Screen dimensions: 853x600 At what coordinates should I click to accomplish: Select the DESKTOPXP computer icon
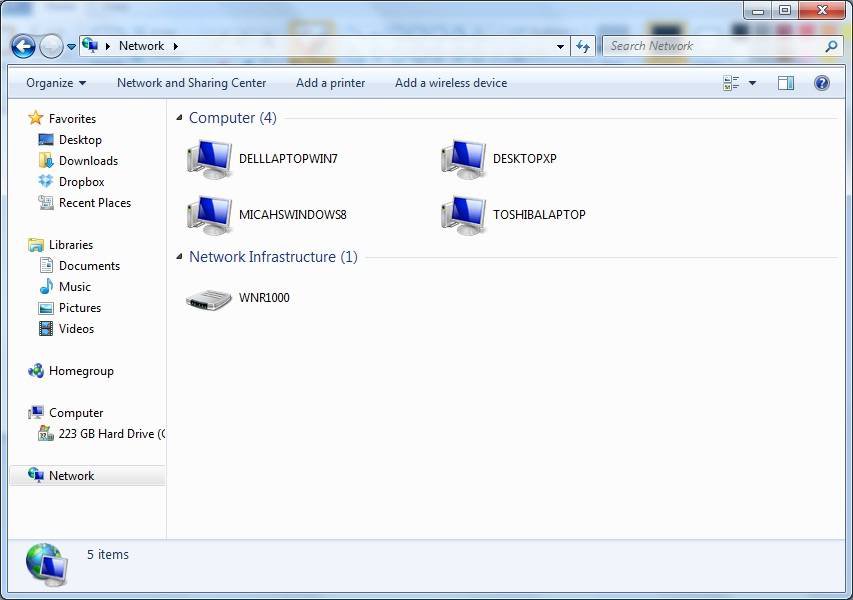pyautogui.click(x=463, y=159)
